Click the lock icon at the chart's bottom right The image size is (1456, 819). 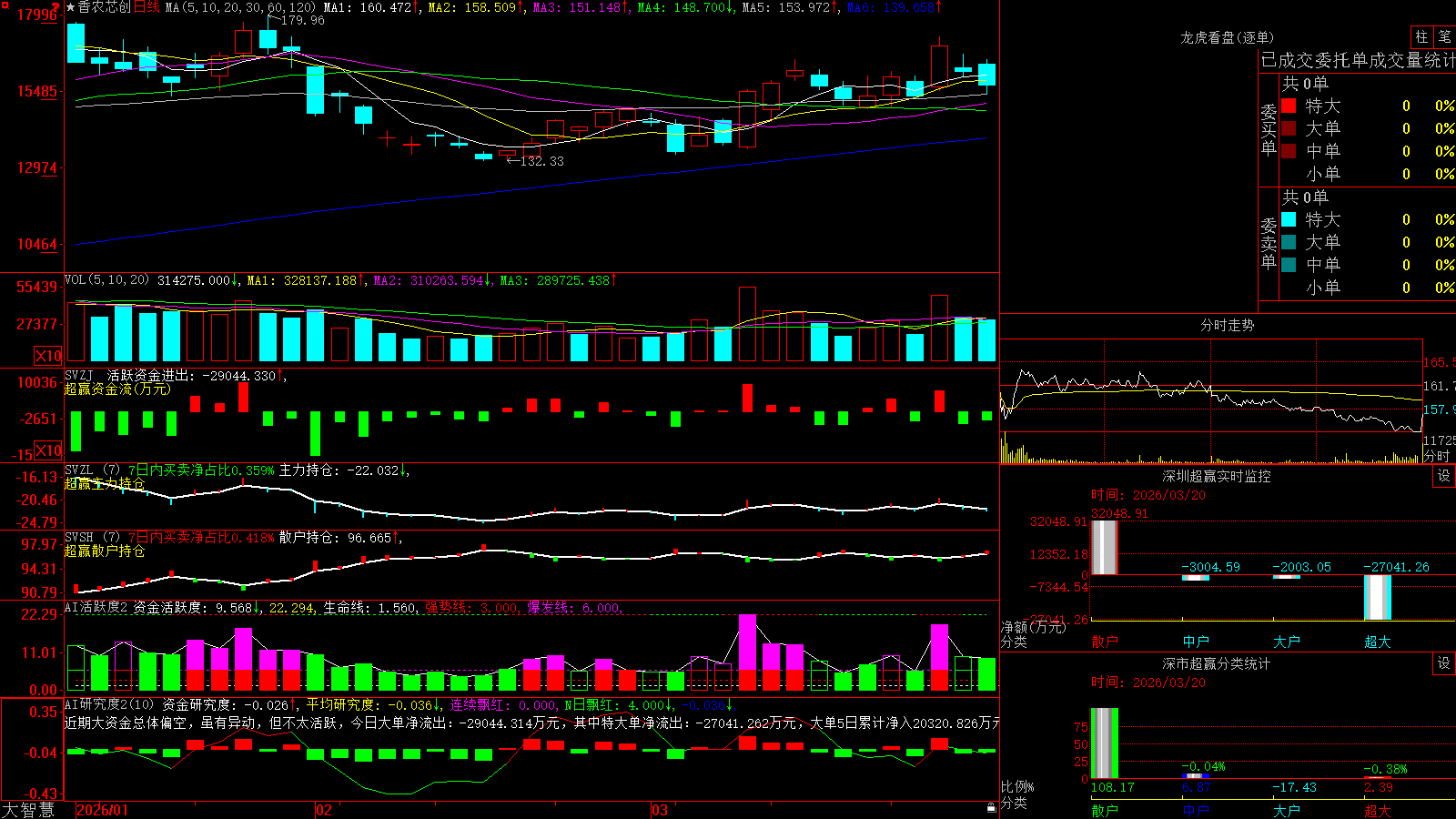(x=992, y=807)
